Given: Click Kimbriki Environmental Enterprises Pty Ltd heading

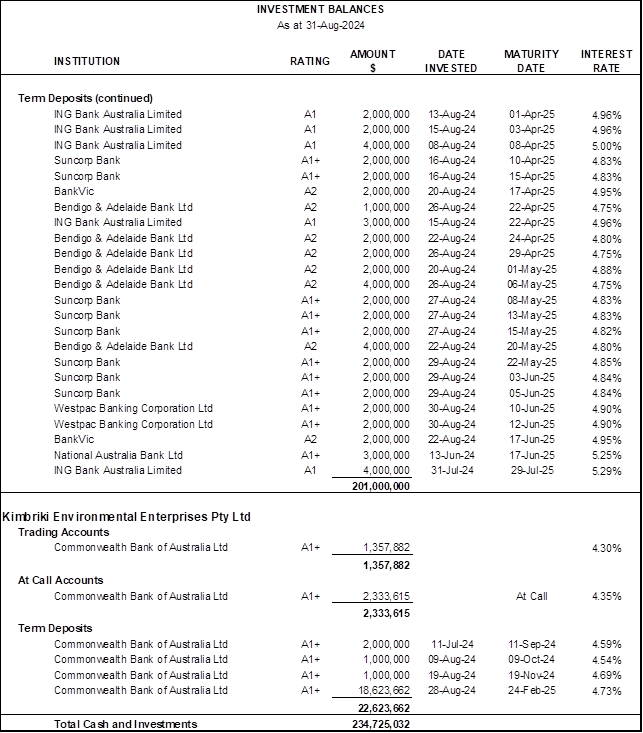Looking at the screenshot, I should point(127,517).
